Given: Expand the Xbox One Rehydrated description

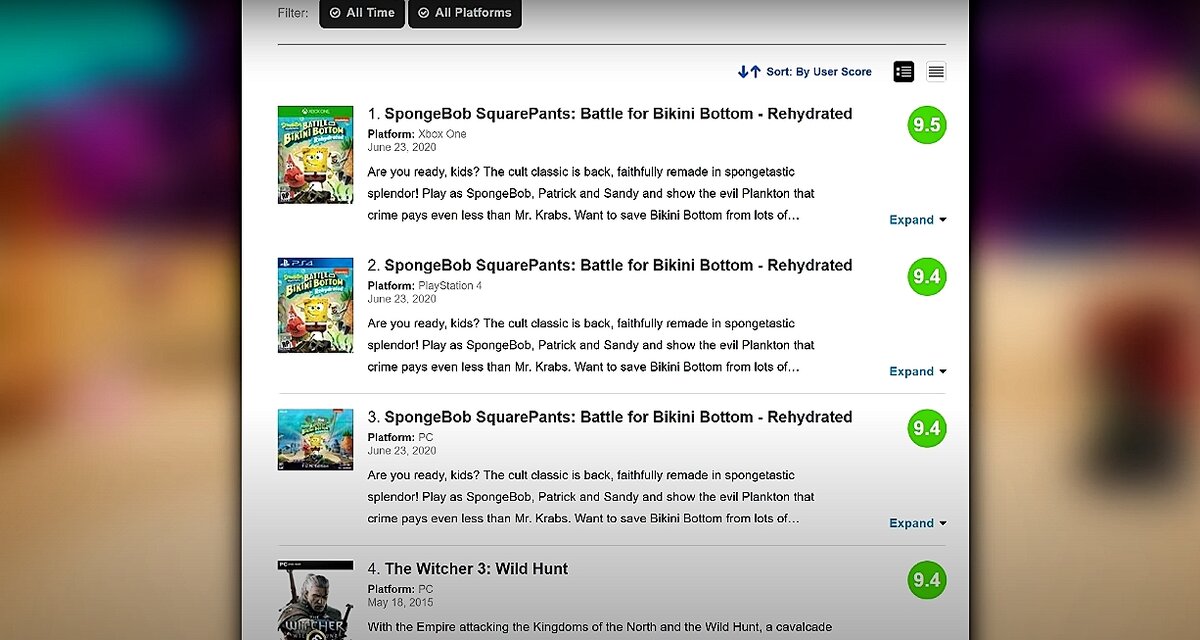Looking at the screenshot, I should pos(915,219).
